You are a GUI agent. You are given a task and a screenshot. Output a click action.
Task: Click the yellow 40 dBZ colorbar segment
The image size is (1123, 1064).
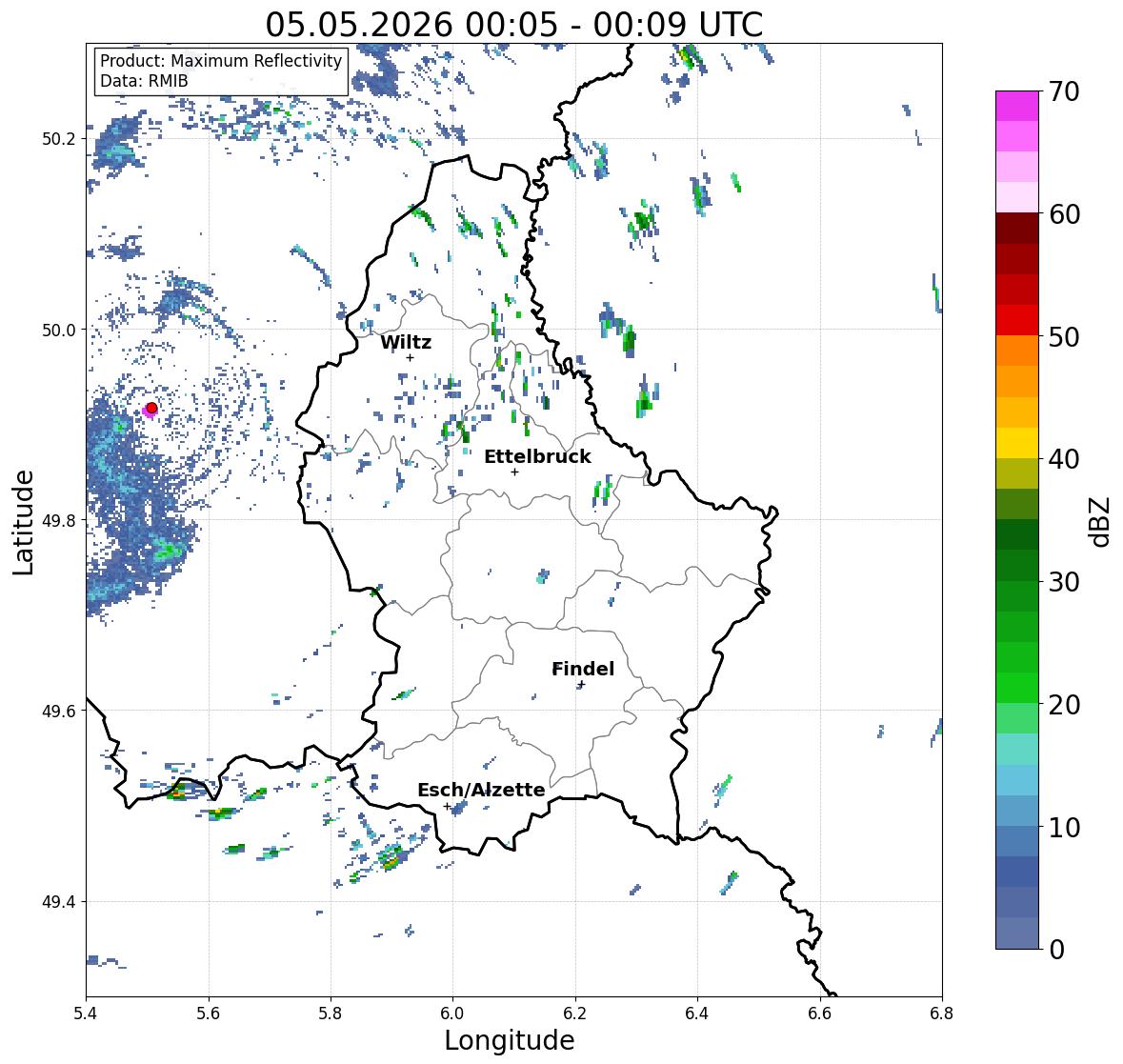tap(1017, 443)
